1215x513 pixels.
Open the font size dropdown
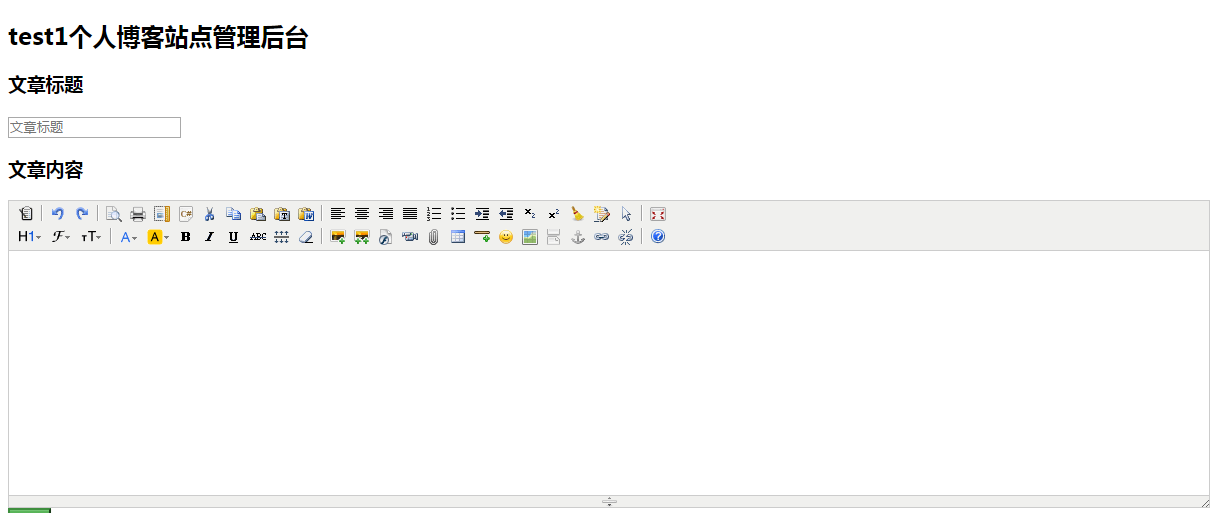click(91, 237)
